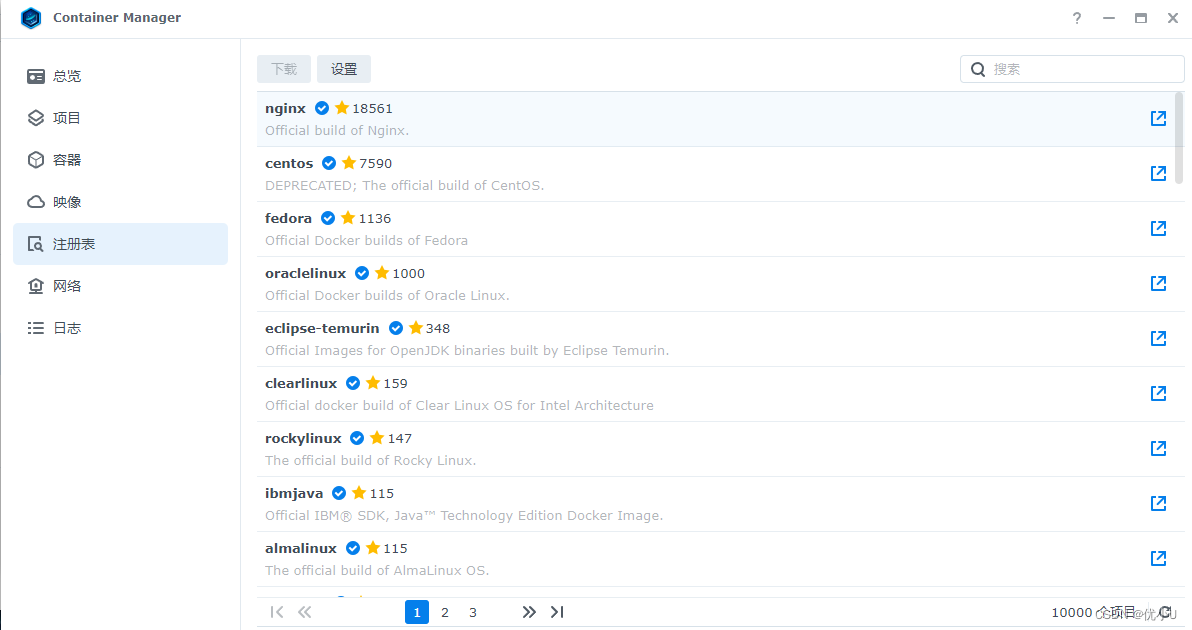Click verified badge next to rockylinux
The width and height of the screenshot is (1192, 630).
tap(357, 438)
